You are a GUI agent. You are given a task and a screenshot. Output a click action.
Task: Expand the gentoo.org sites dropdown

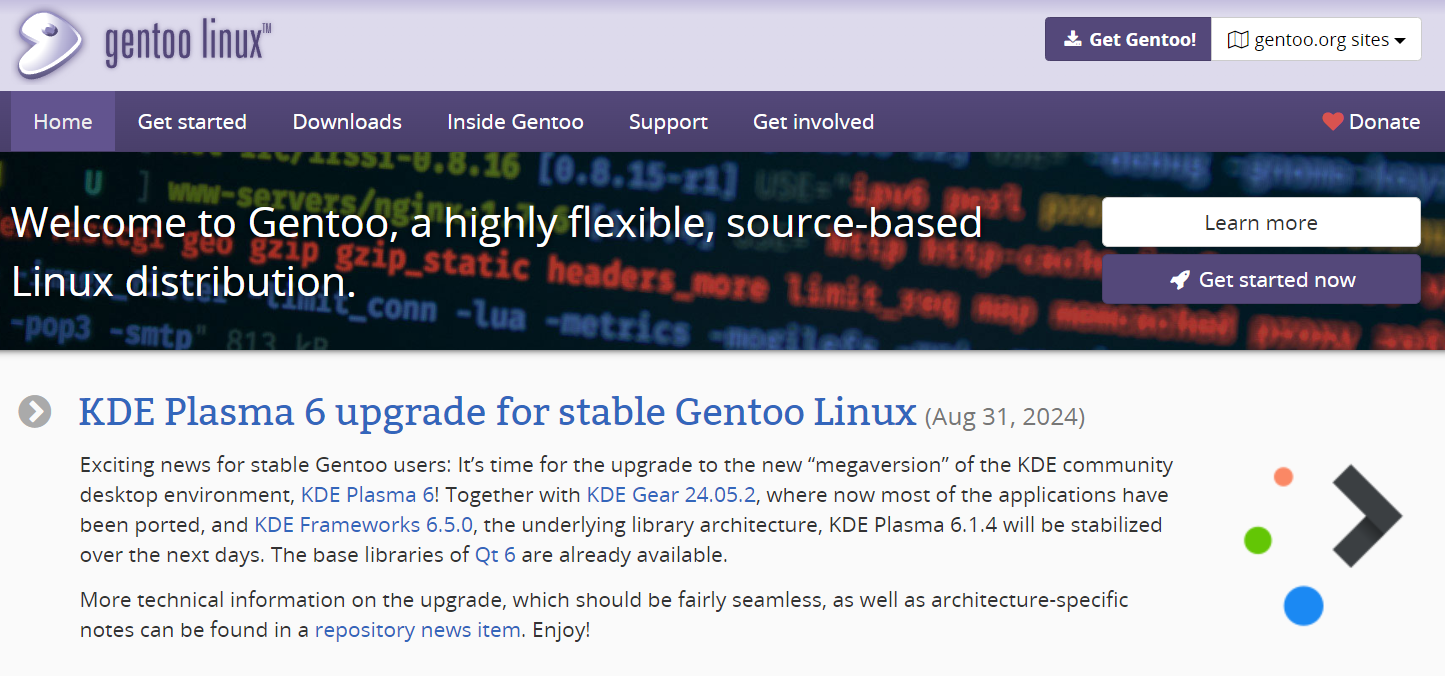[1316, 40]
